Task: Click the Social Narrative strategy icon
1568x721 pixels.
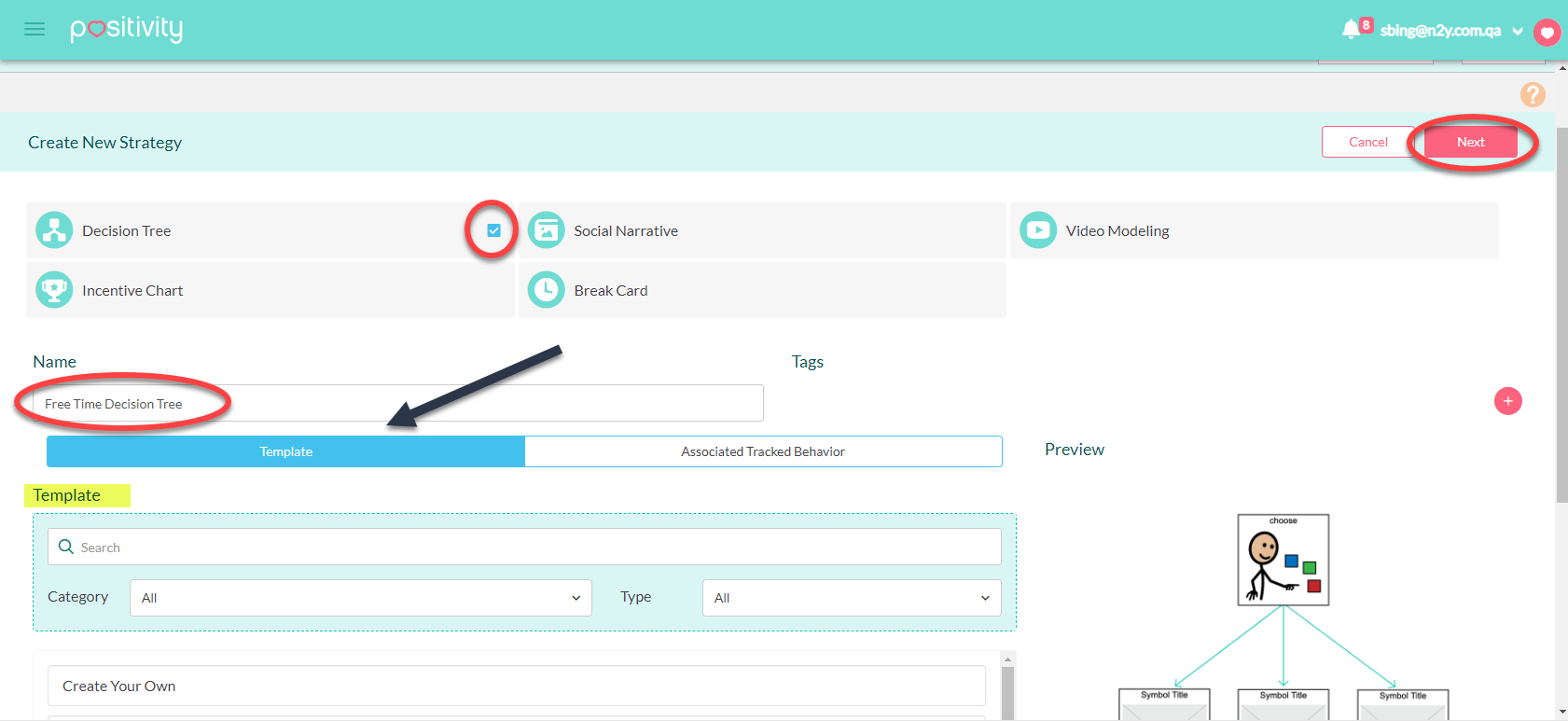Action: point(547,230)
